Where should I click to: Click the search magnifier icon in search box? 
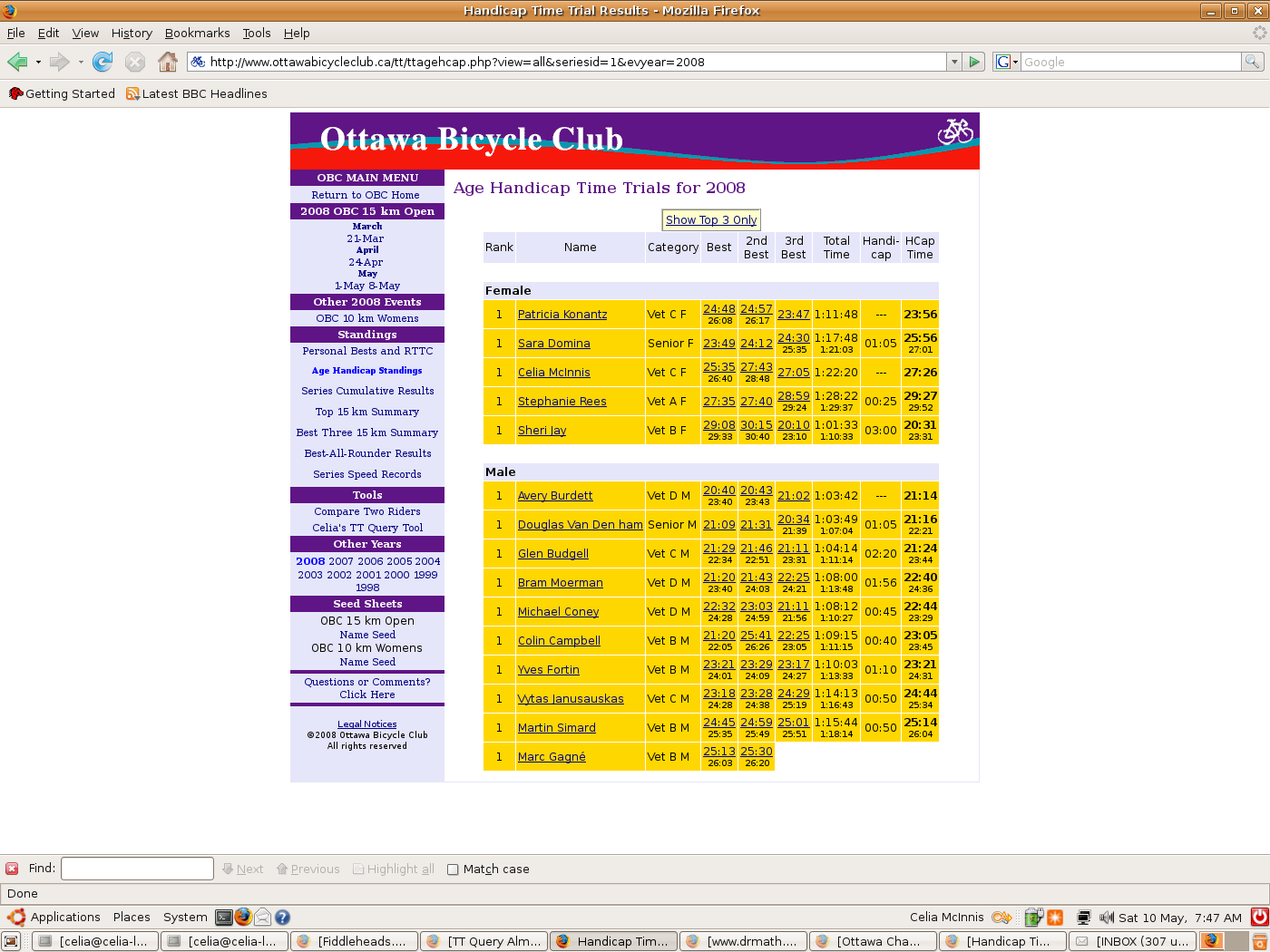pyautogui.click(x=1252, y=62)
